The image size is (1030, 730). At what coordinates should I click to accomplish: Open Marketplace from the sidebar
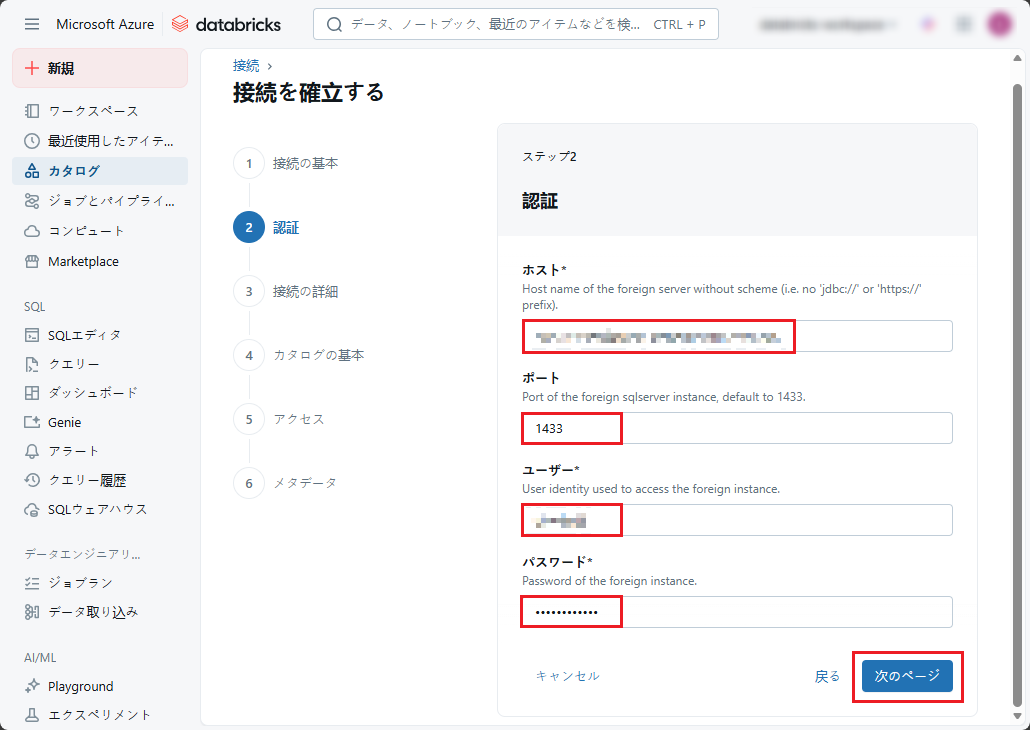[x=83, y=262]
